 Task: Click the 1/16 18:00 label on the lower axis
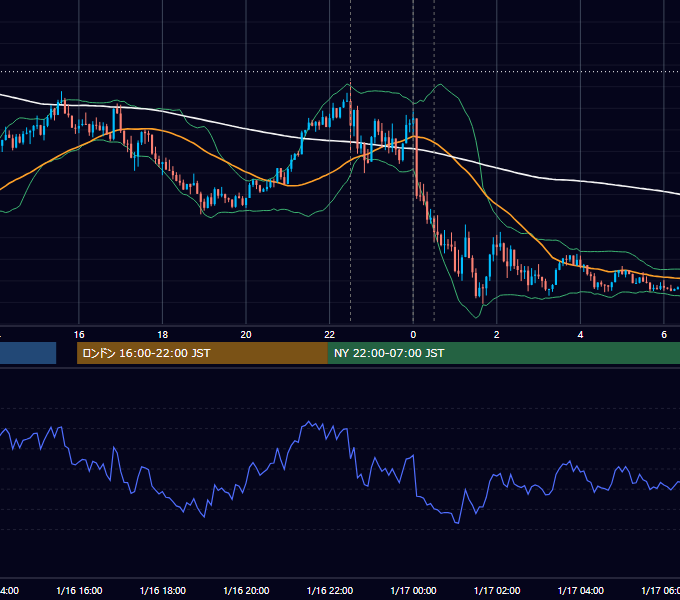[x=163, y=590]
